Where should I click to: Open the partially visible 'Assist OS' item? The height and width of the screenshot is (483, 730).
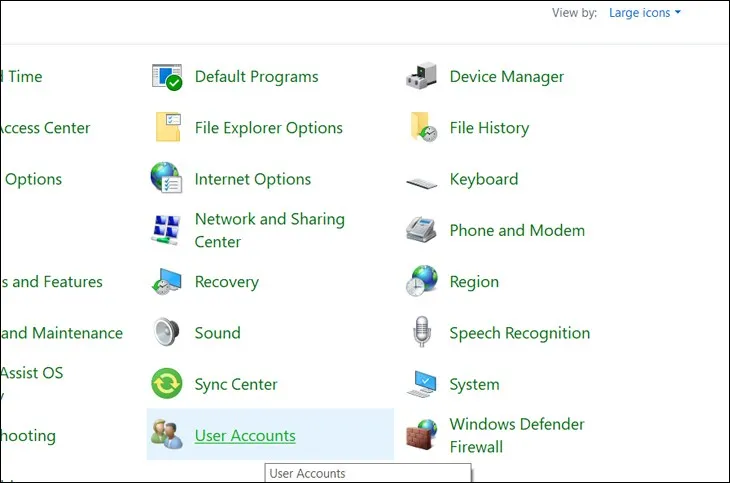pyautogui.click(x=32, y=373)
